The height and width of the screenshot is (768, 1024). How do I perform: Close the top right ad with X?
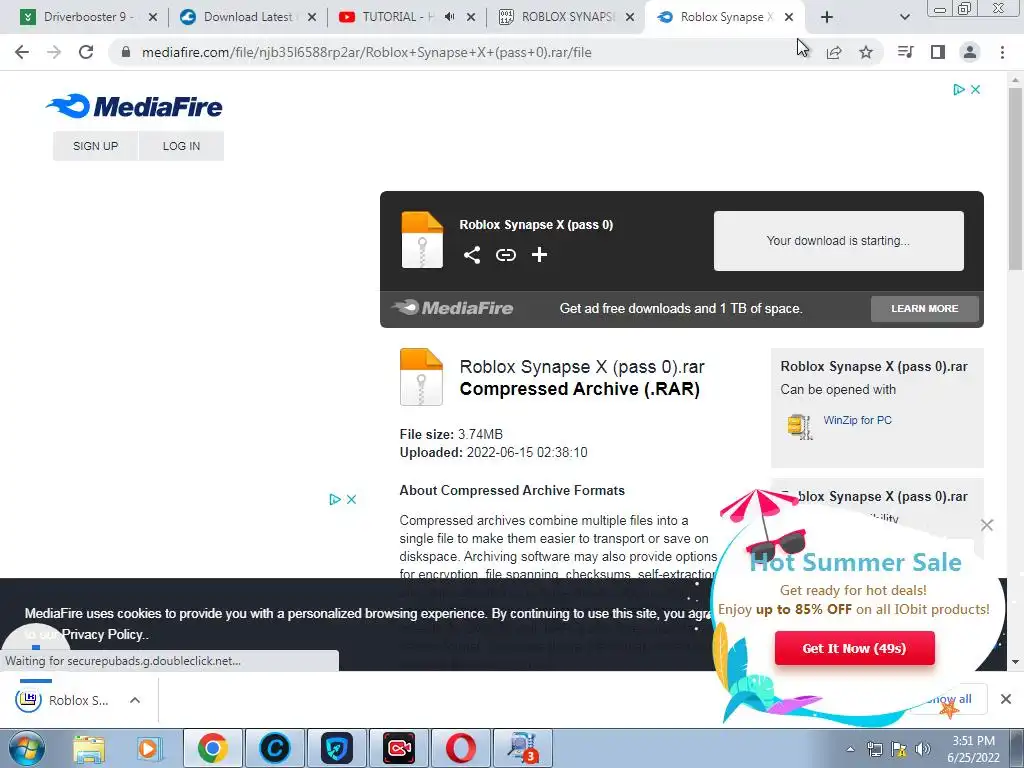pyautogui.click(x=976, y=89)
